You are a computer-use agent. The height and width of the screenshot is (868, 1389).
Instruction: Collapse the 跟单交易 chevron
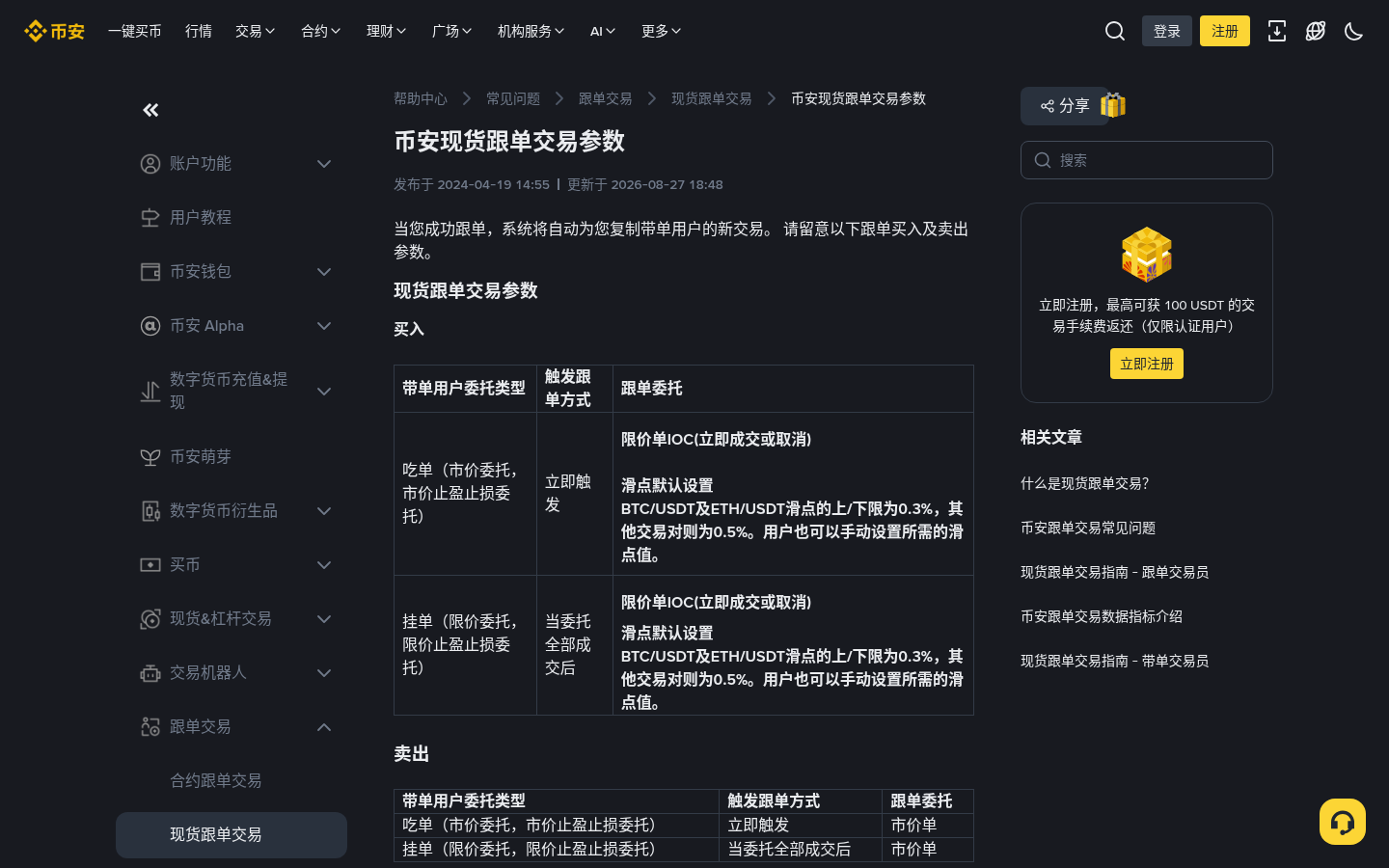click(x=324, y=727)
